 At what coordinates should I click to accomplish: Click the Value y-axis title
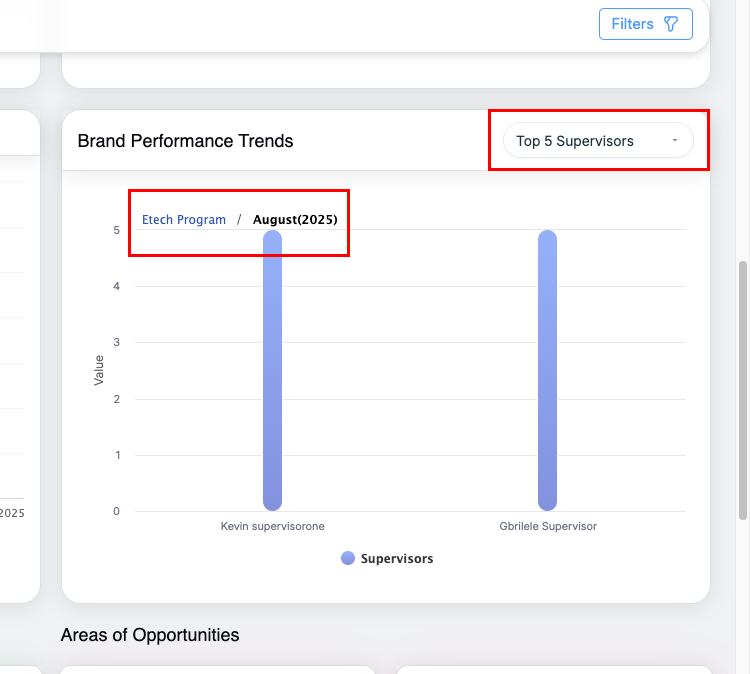tap(99, 370)
